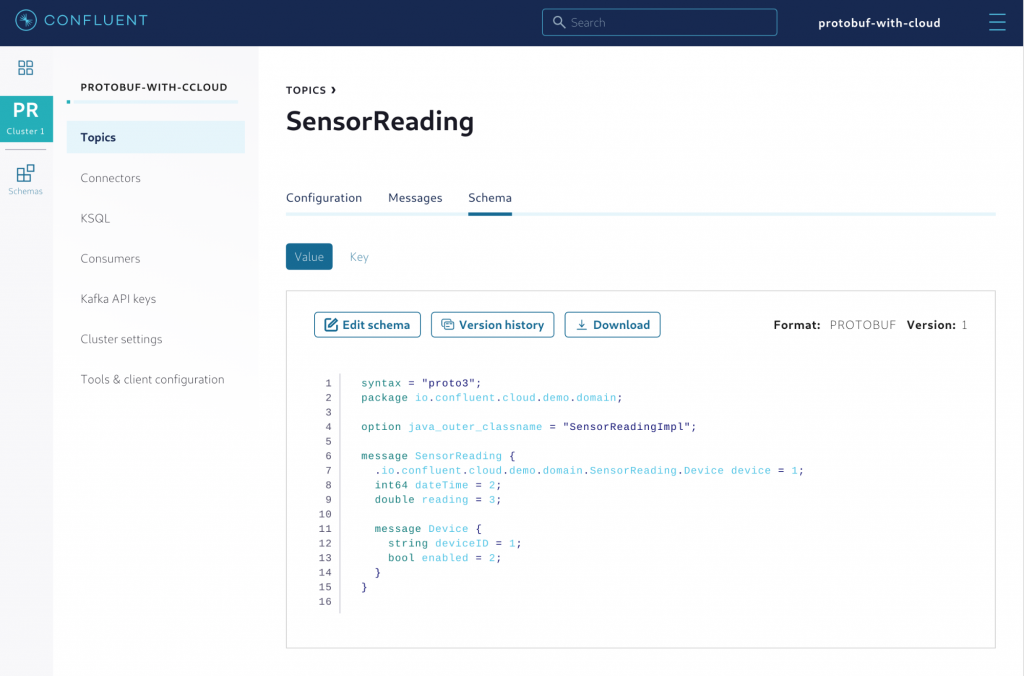The width and height of the screenshot is (1024, 676).
Task: Toggle the Value schema view
Action: 308,256
